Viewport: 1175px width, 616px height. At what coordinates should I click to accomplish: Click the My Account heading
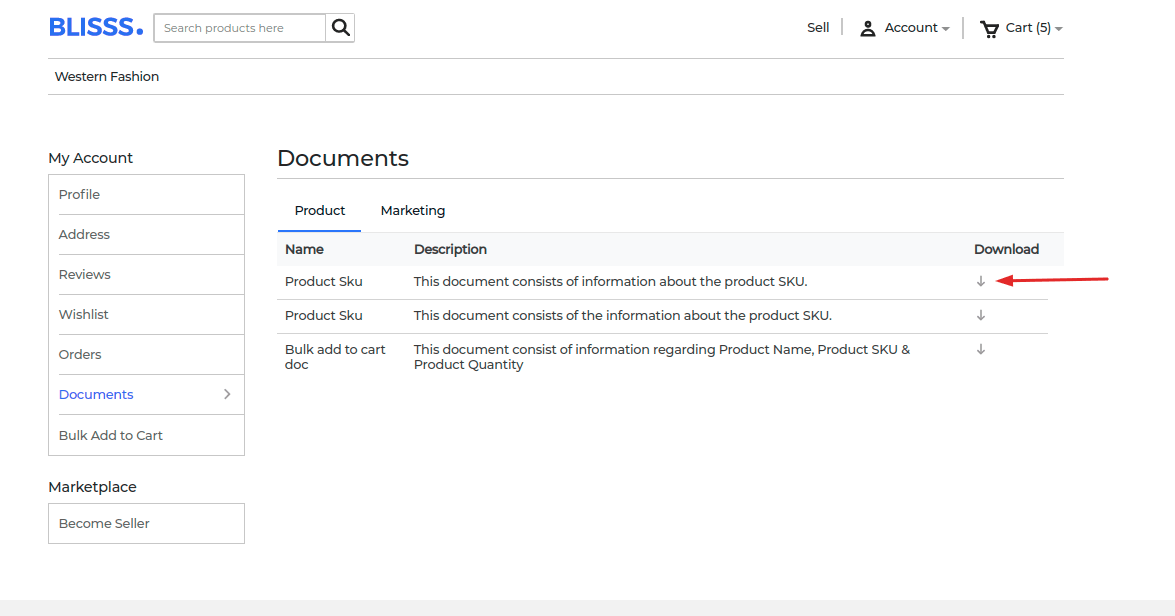click(91, 158)
